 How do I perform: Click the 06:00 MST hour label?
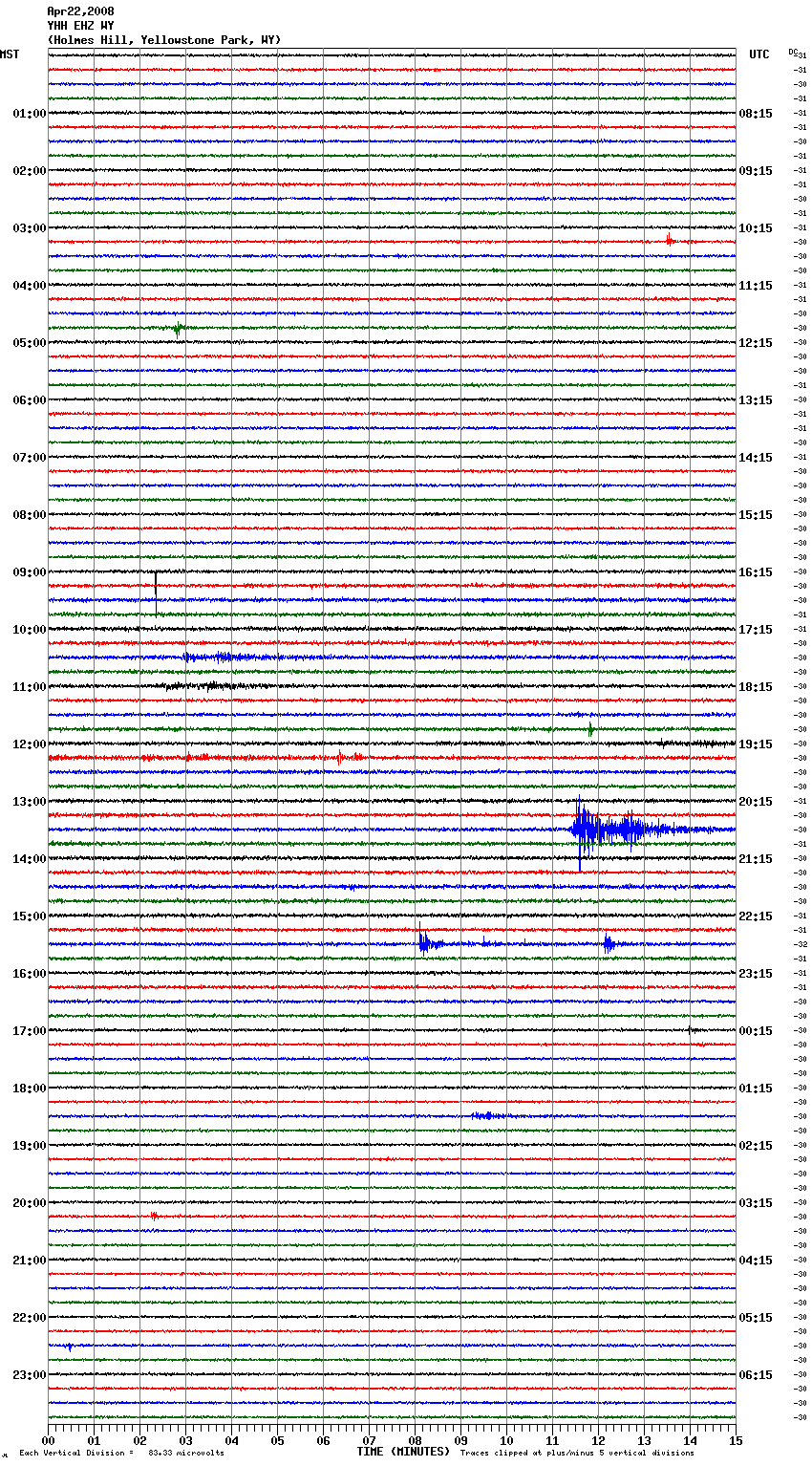tap(30, 400)
